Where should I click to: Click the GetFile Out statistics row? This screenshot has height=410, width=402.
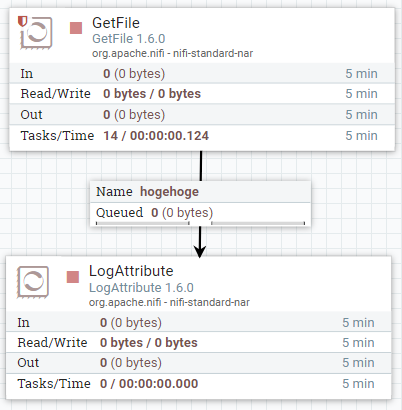point(202,115)
